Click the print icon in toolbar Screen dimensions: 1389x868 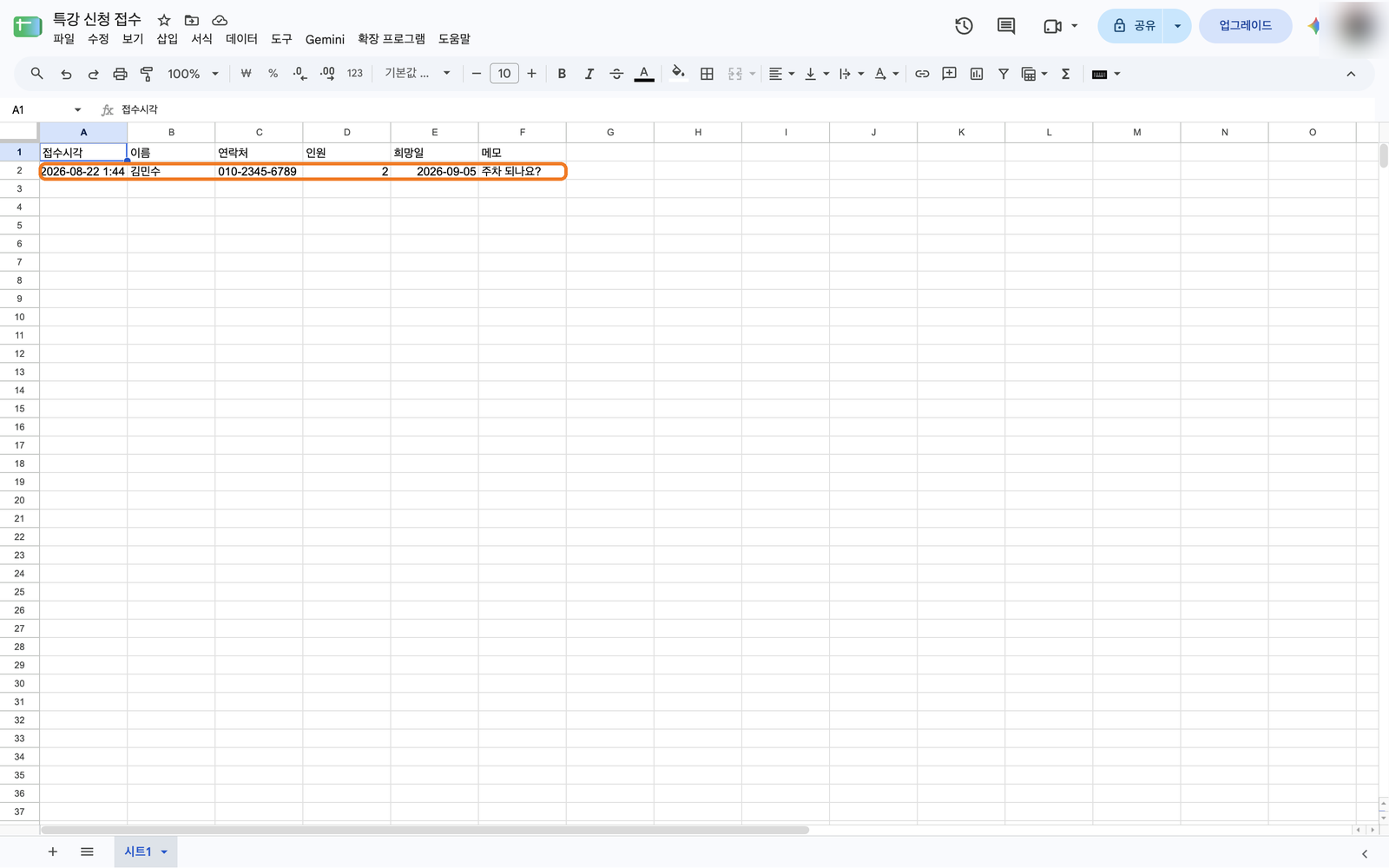120,74
